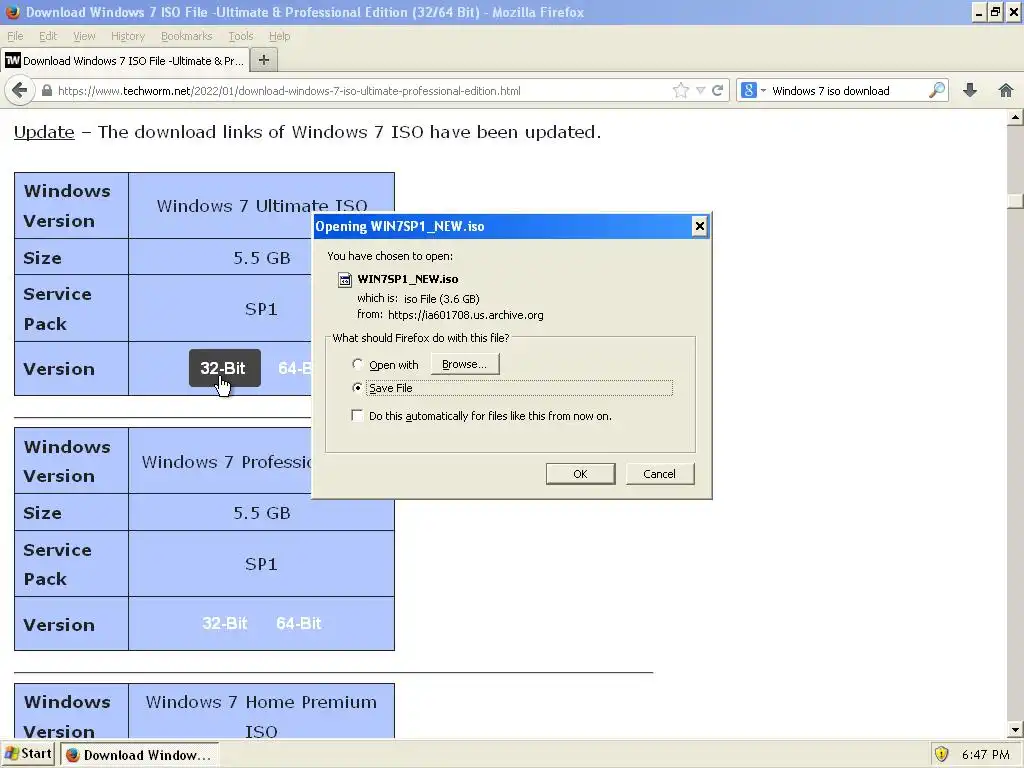Open the Downloads arrow in the toolbar

(x=970, y=91)
